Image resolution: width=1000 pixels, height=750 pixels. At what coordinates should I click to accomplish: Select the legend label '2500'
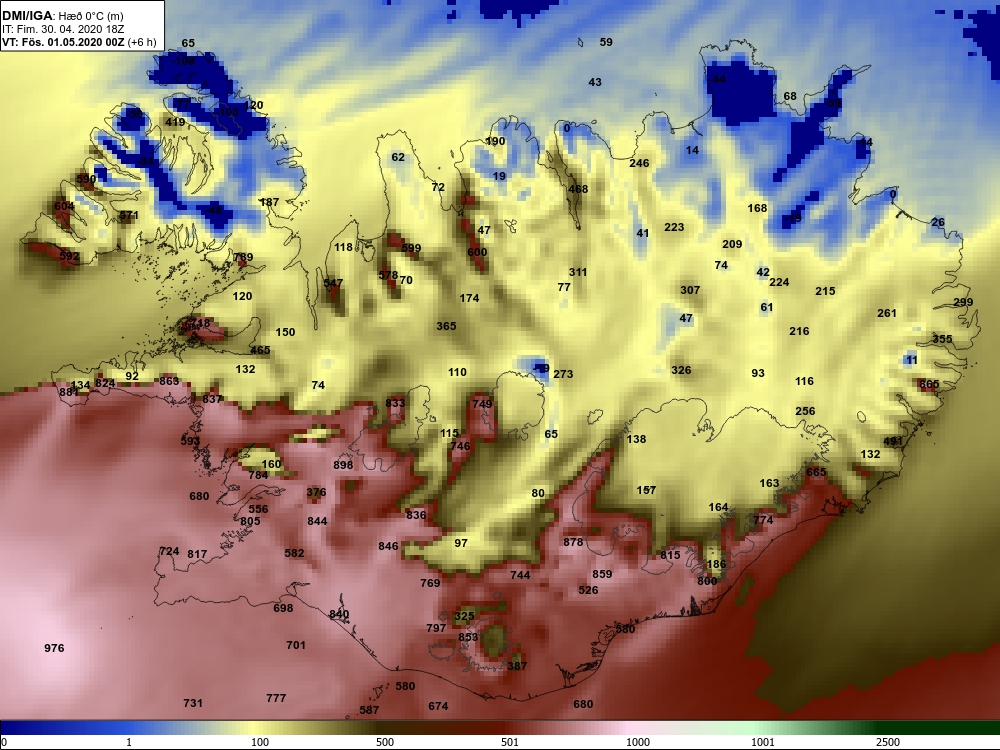[x=888, y=742]
